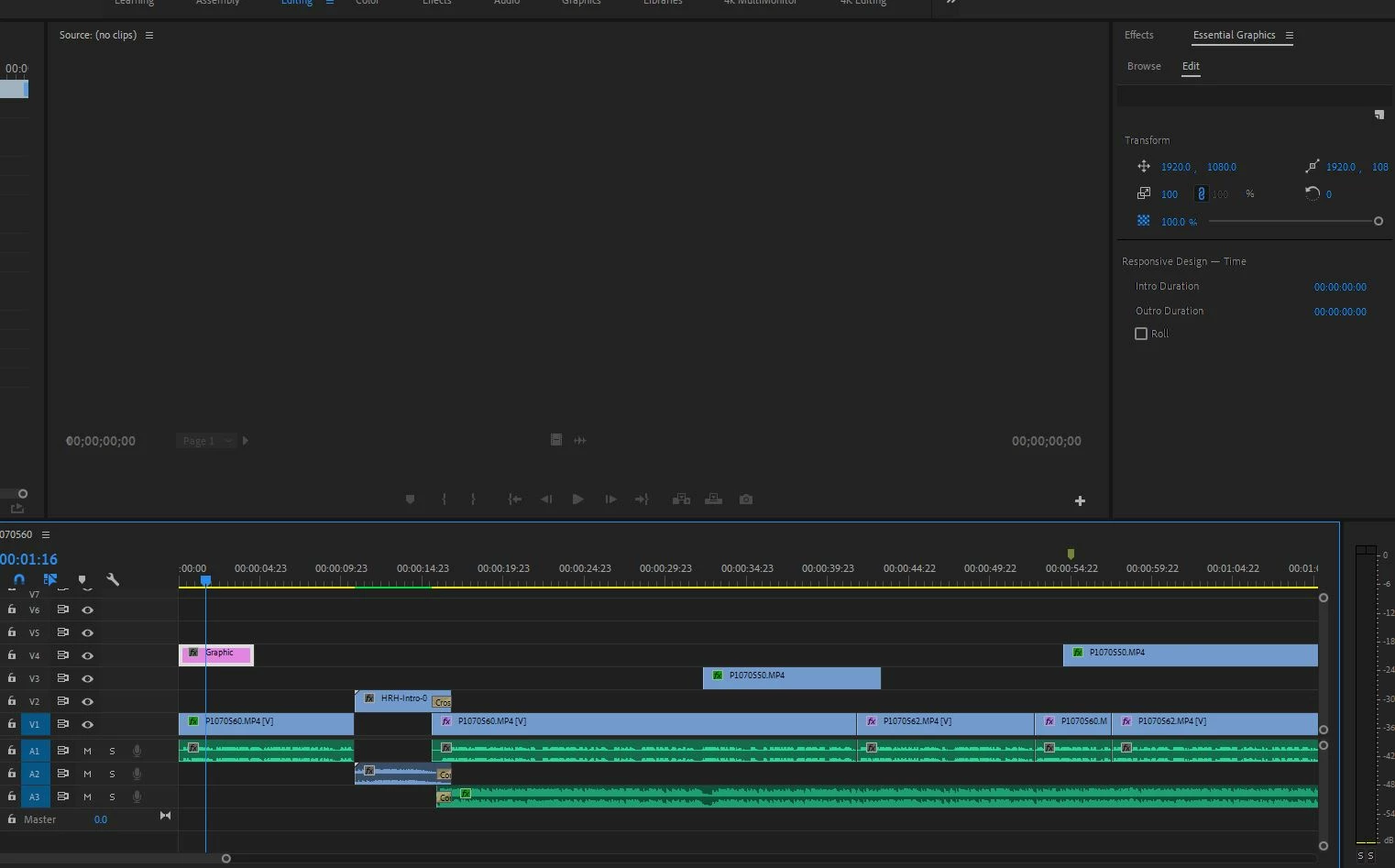Select the pink Graphic clip on V4
This screenshot has width=1395, height=868.
click(216, 654)
